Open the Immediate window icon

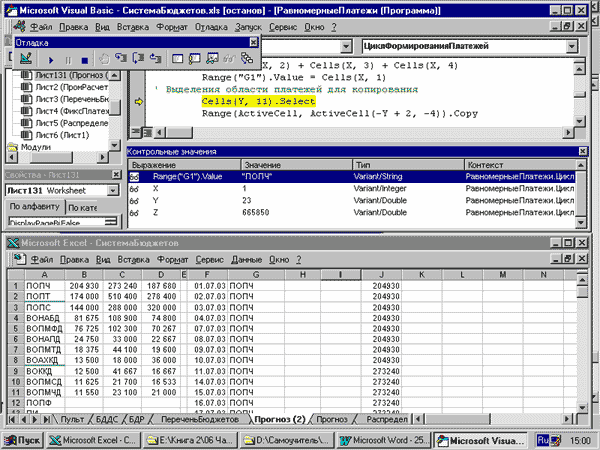194,59
